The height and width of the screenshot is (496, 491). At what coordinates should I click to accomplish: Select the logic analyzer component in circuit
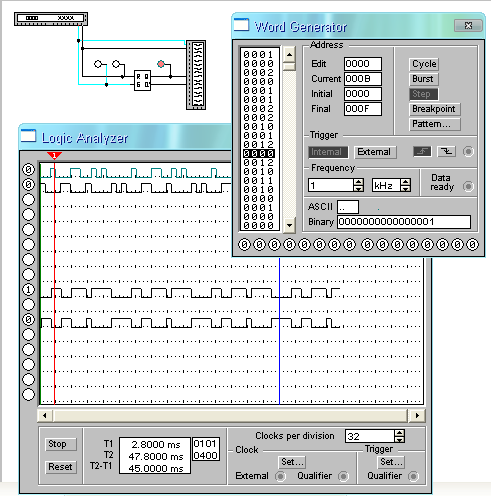(196, 75)
